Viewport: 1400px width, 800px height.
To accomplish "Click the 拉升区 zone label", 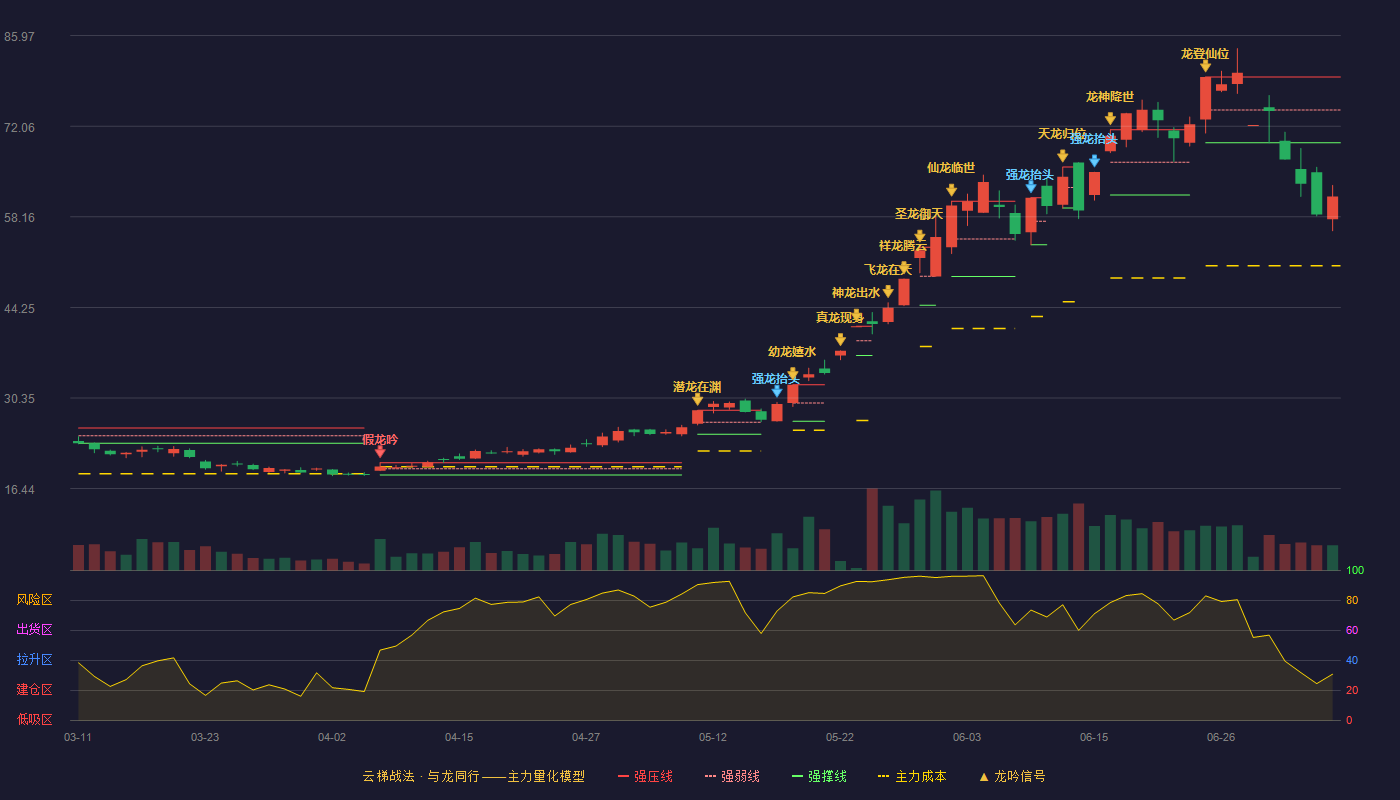I will [35, 660].
